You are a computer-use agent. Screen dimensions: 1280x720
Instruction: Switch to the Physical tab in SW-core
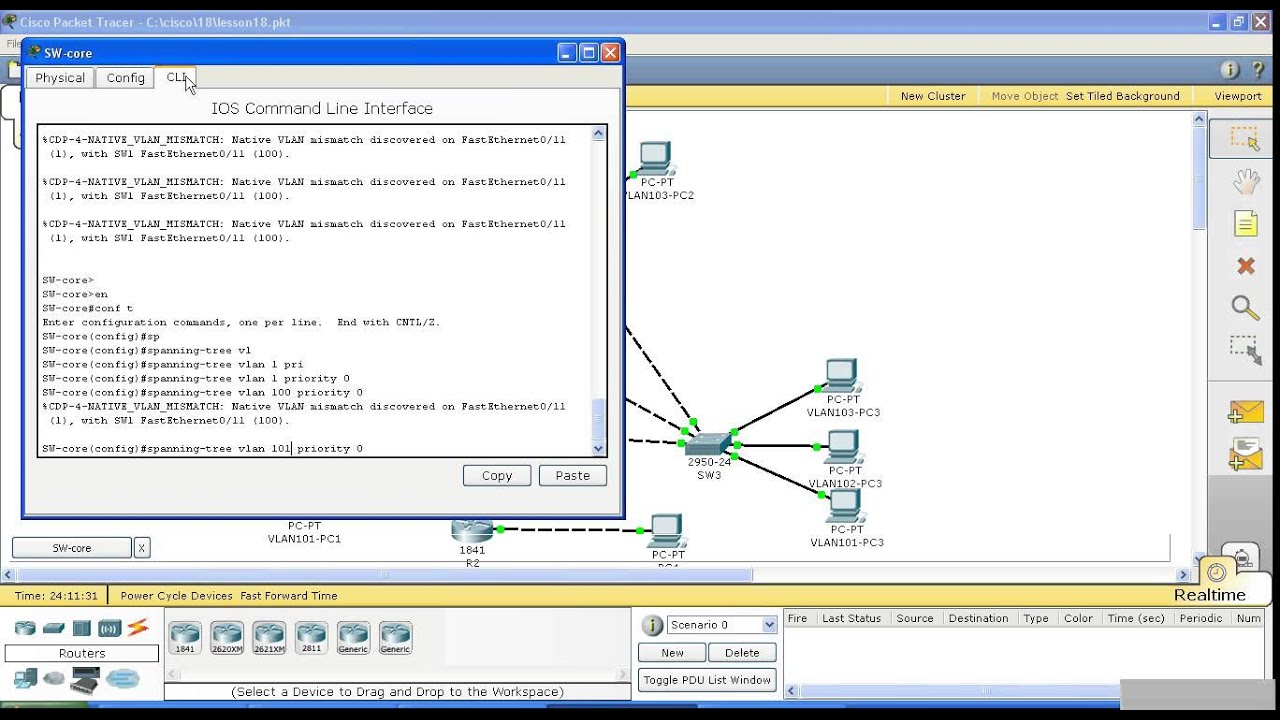[x=60, y=78]
